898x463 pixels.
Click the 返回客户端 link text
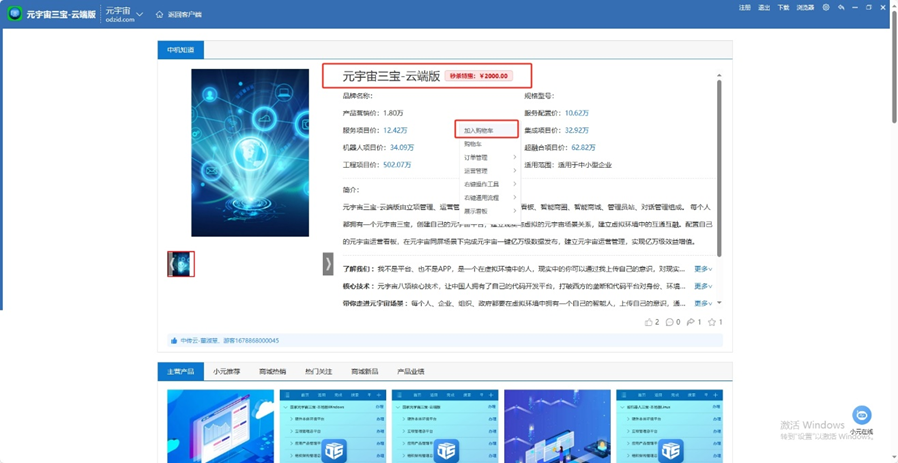point(184,14)
